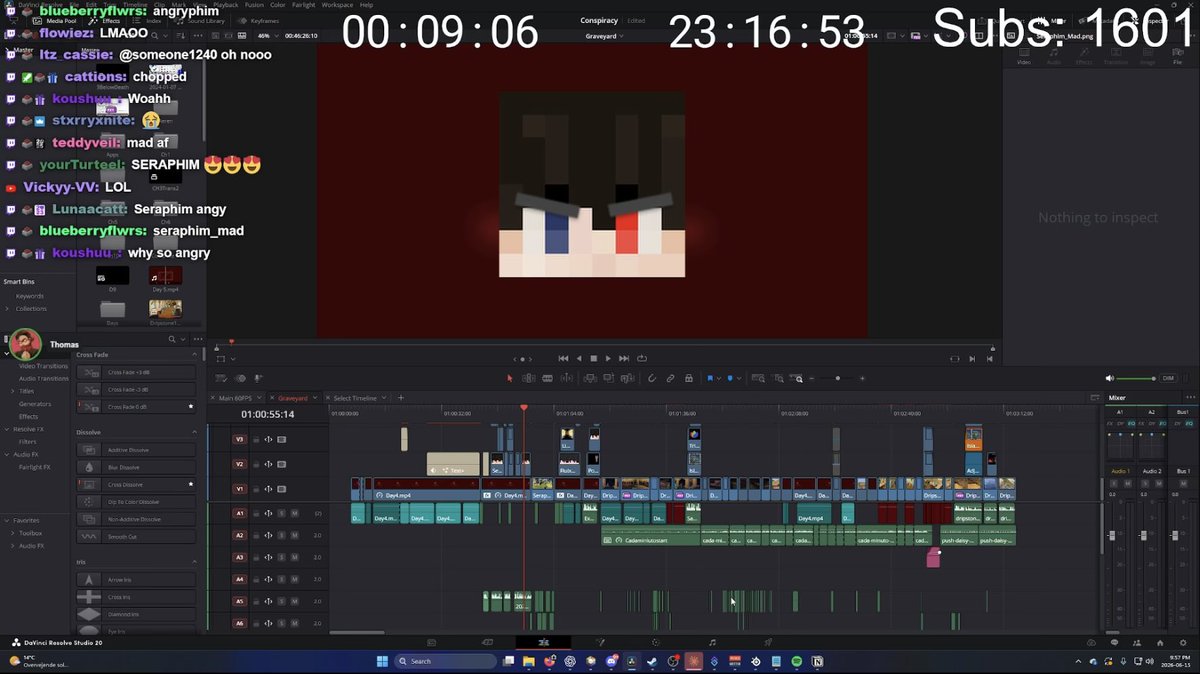Disable video track V1 enable icon

point(281,489)
